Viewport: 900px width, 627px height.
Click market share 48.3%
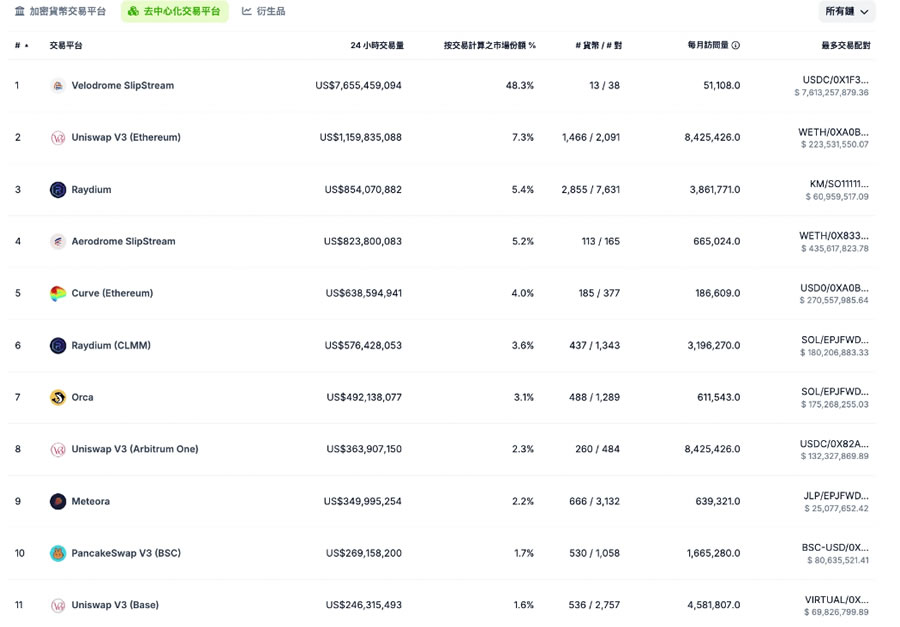(x=520, y=86)
